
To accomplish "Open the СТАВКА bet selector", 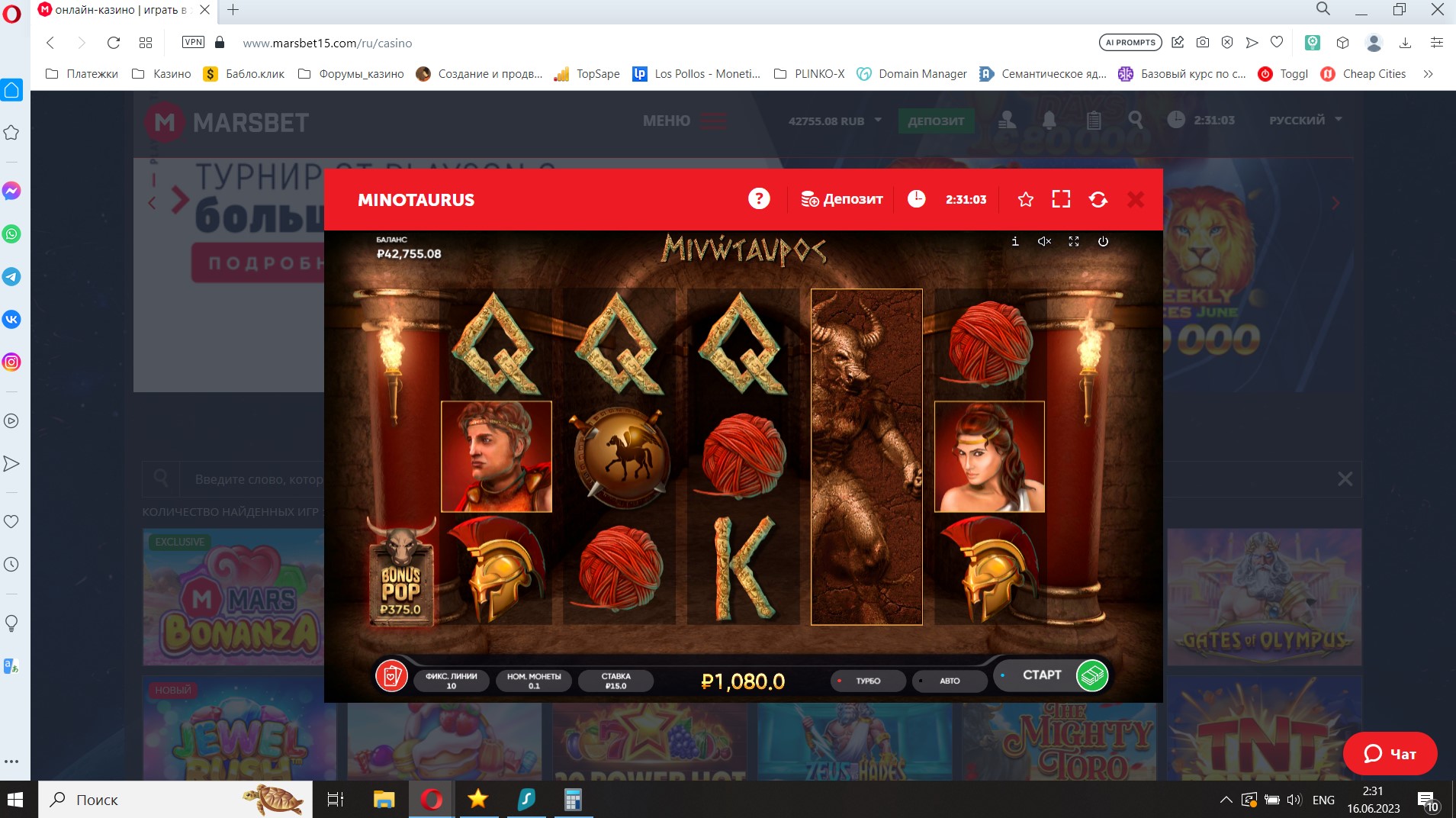I will coord(616,681).
